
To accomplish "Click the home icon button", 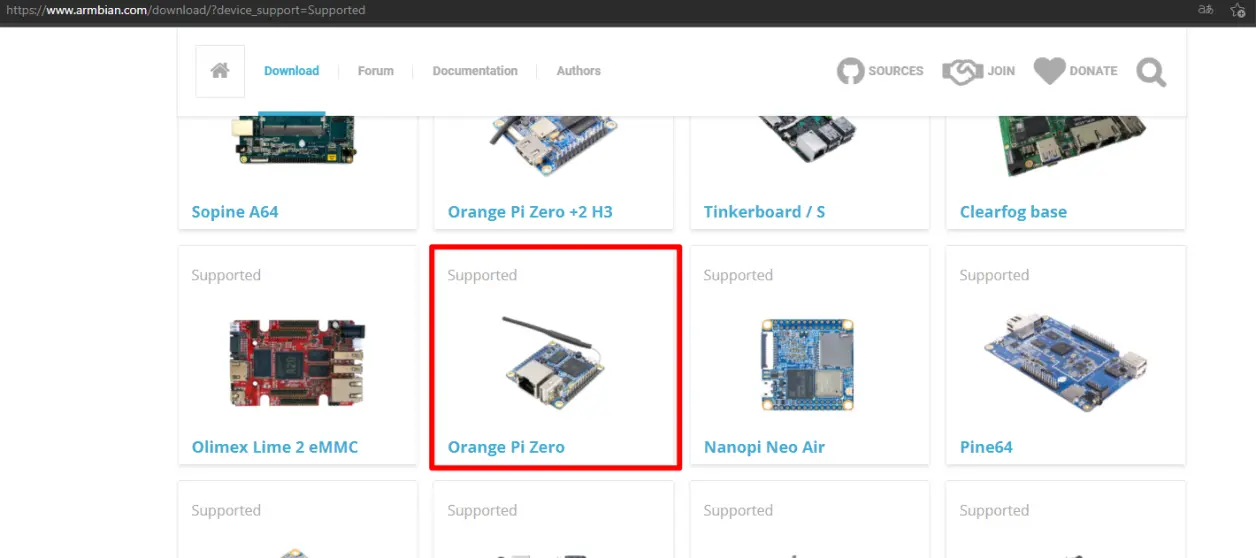I will pyautogui.click(x=220, y=71).
